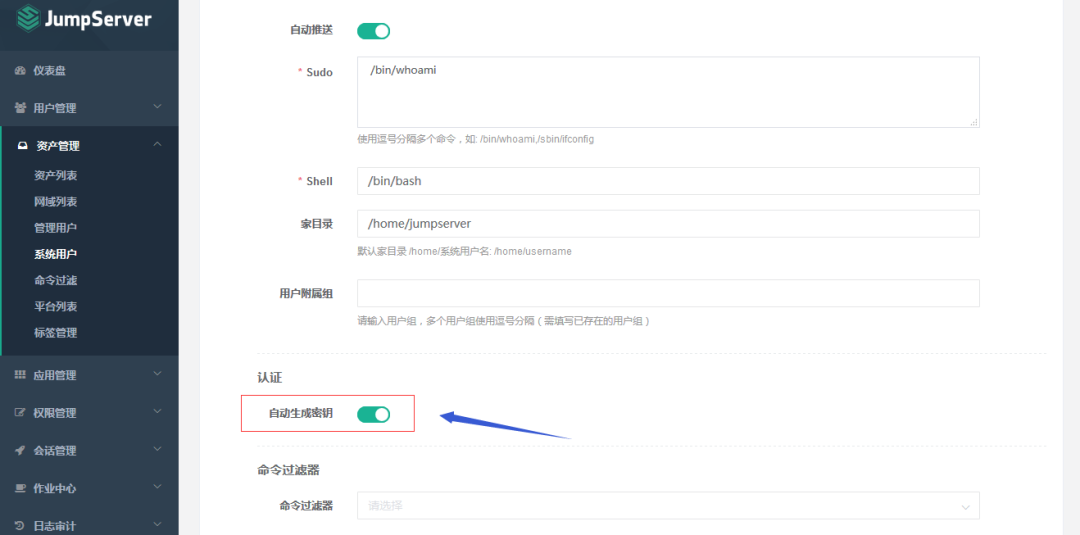The image size is (1080, 535).
Task: Click the 认证 section heading
Action: click(x=270, y=377)
